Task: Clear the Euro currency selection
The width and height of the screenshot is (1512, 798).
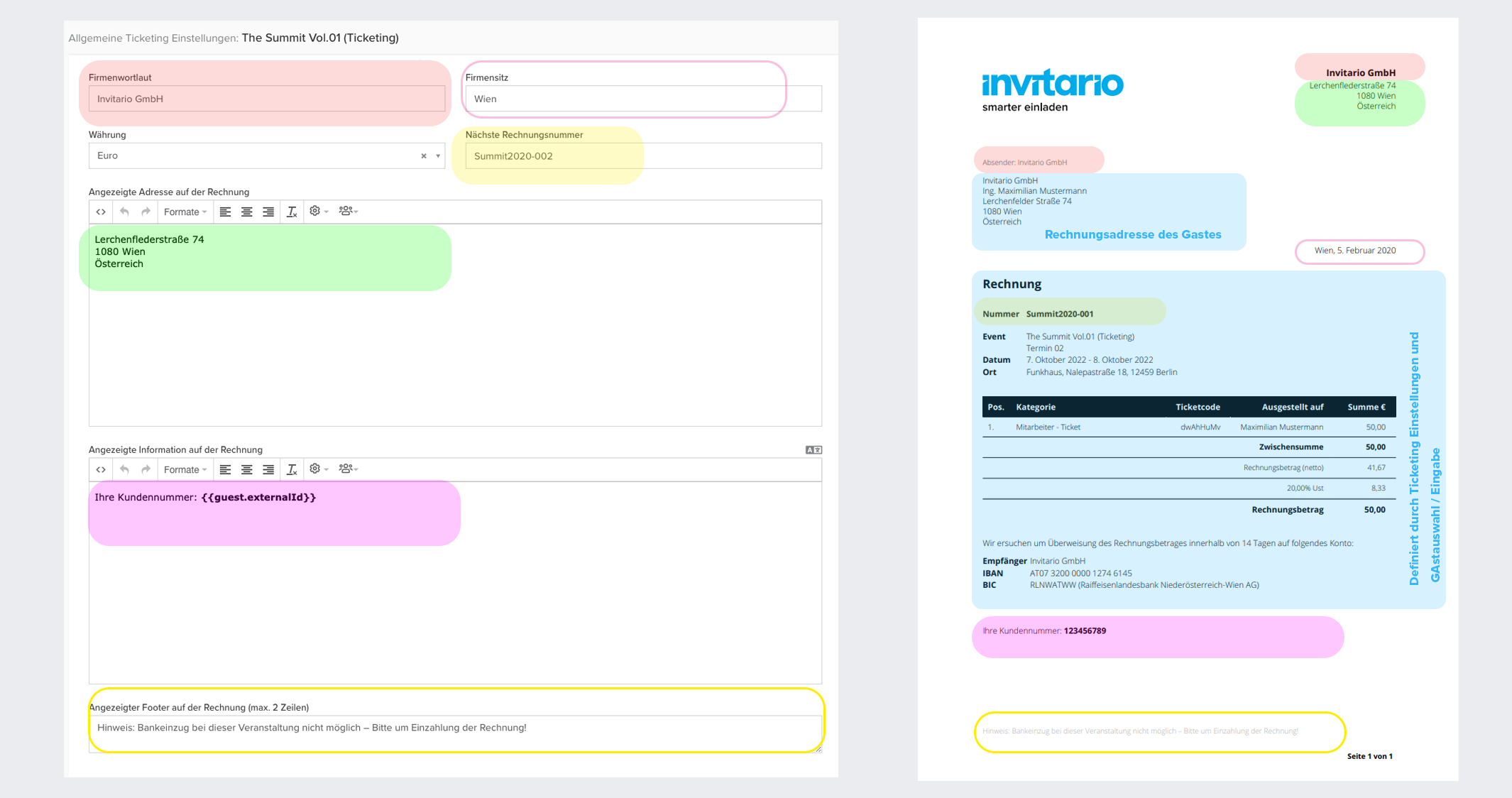Action: [424, 156]
